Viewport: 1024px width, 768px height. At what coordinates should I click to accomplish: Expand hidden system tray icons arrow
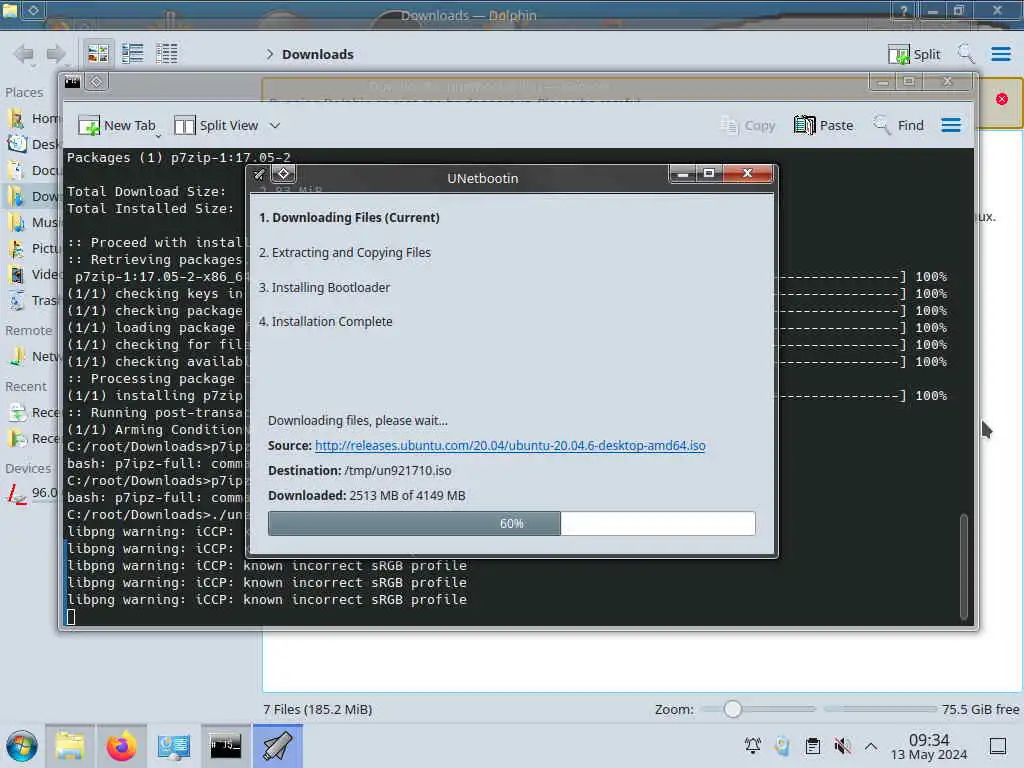pos(871,746)
